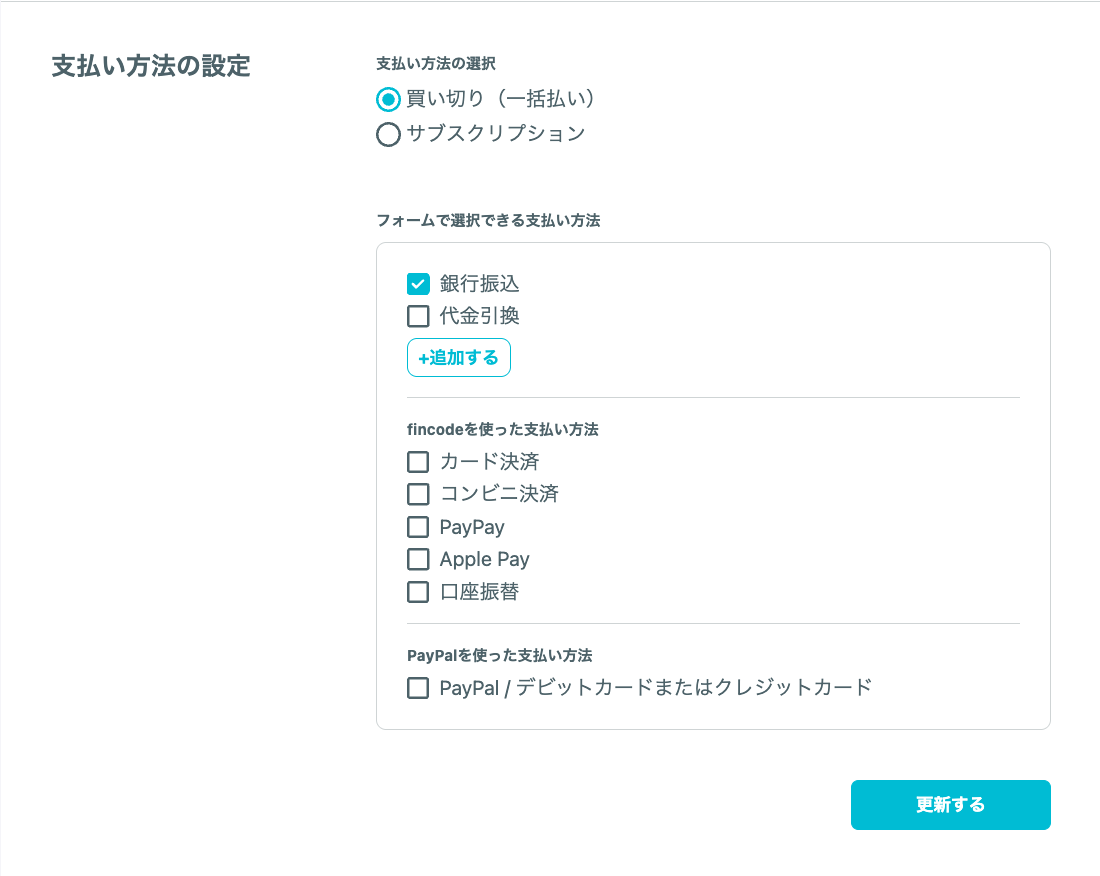Tick the カード決済 checkbox
This screenshot has height=876, width=1100.
point(418,462)
